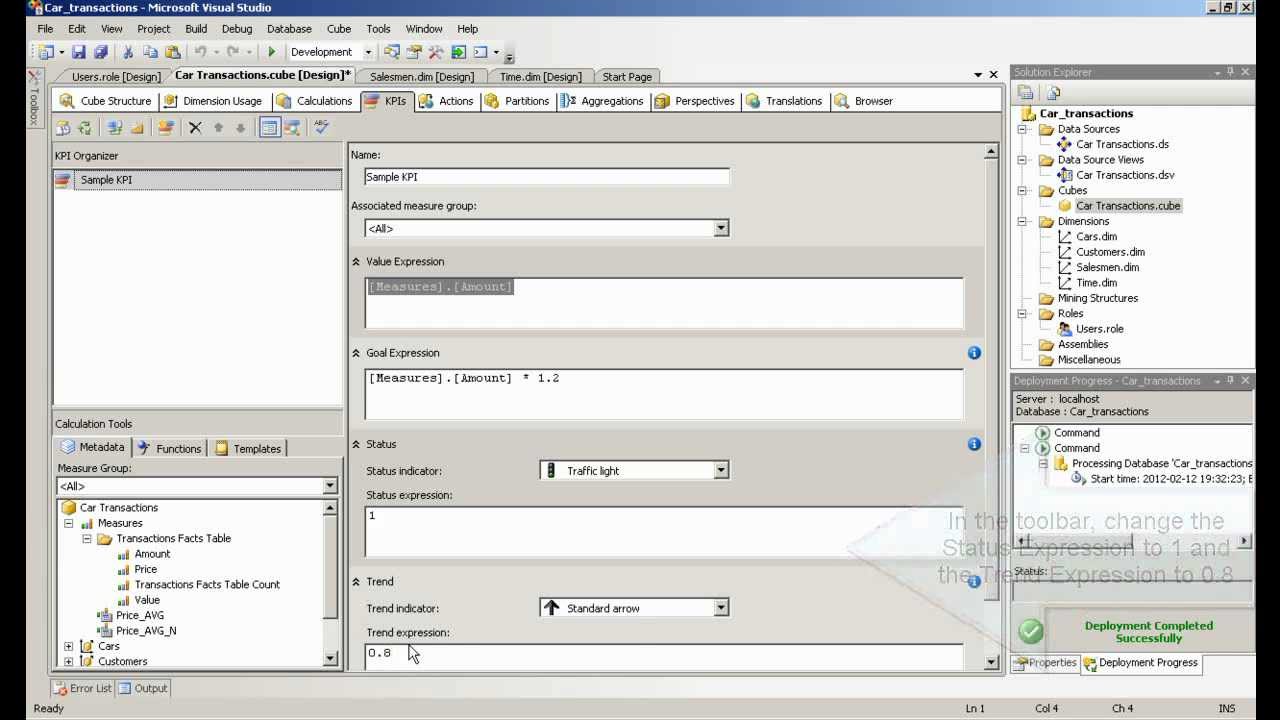This screenshot has height=720, width=1280.
Task: Open the Cube menu
Action: 339,29
